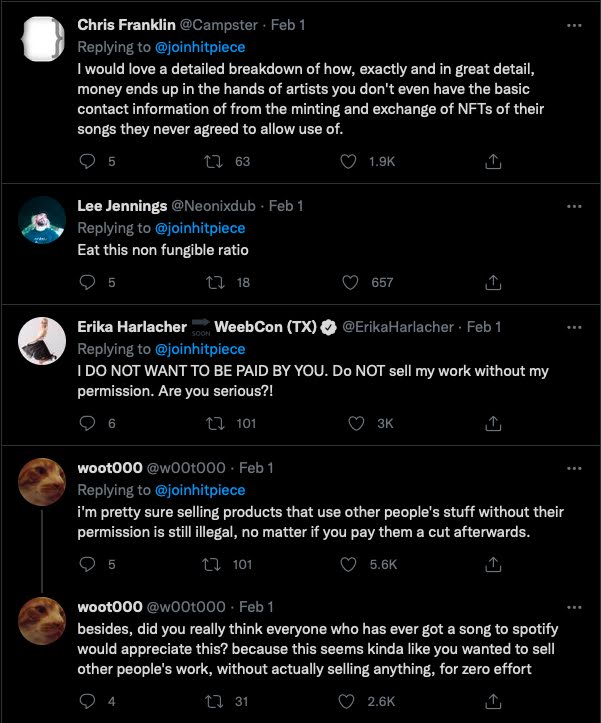
Task: Share Chris Franklin's tweet
Action: 493,161
